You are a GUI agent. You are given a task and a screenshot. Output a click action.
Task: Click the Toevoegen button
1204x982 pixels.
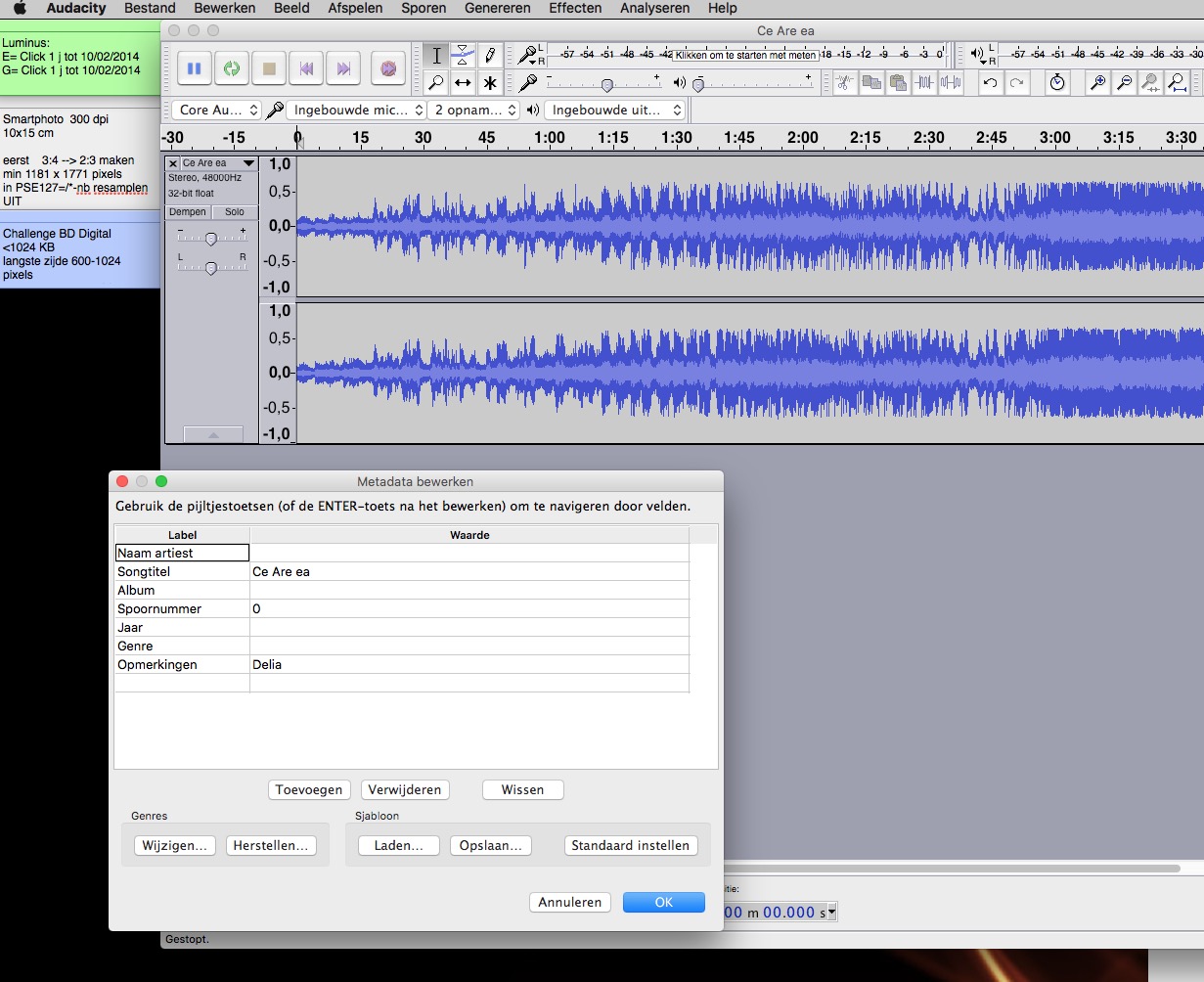click(x=309, y=789)
